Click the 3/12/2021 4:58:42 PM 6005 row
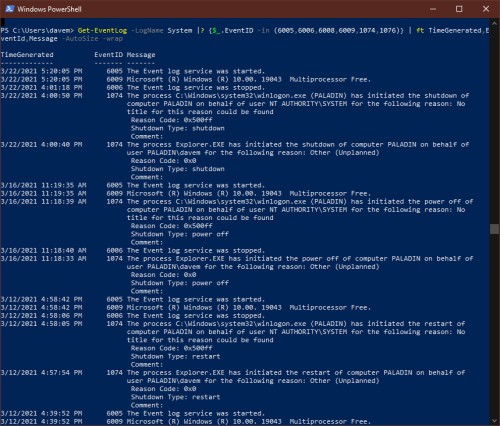 click(133, 299)
